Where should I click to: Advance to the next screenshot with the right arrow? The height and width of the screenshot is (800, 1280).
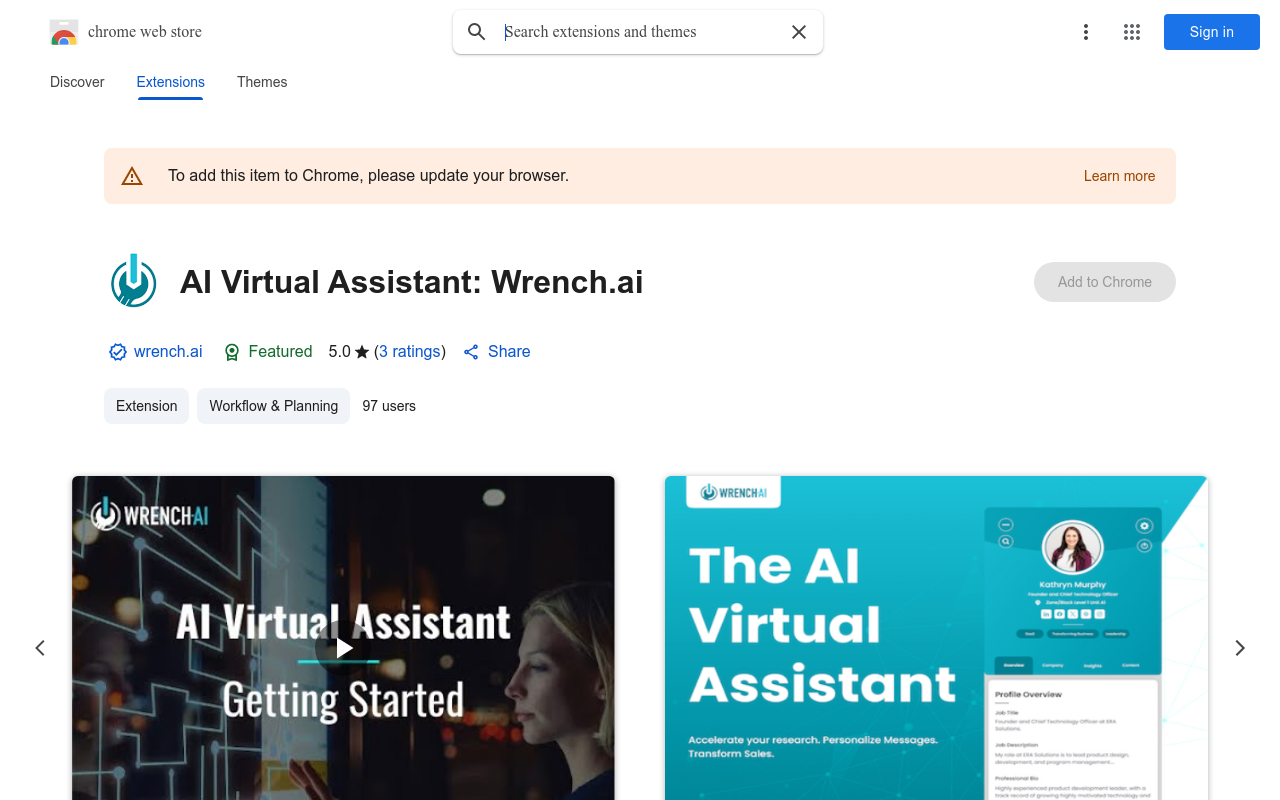coord(1240,648)
